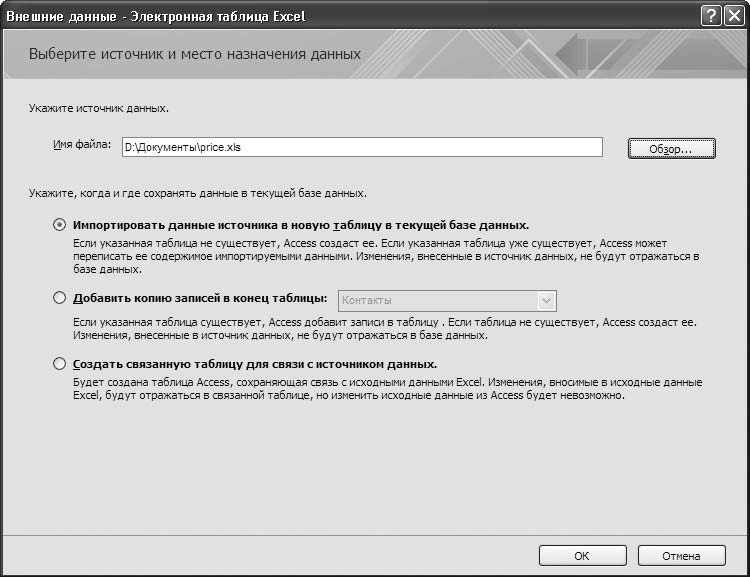Click the "Добавить копию записей" option label
Screen dimensions: 750x577
click(x=200, y=298)
